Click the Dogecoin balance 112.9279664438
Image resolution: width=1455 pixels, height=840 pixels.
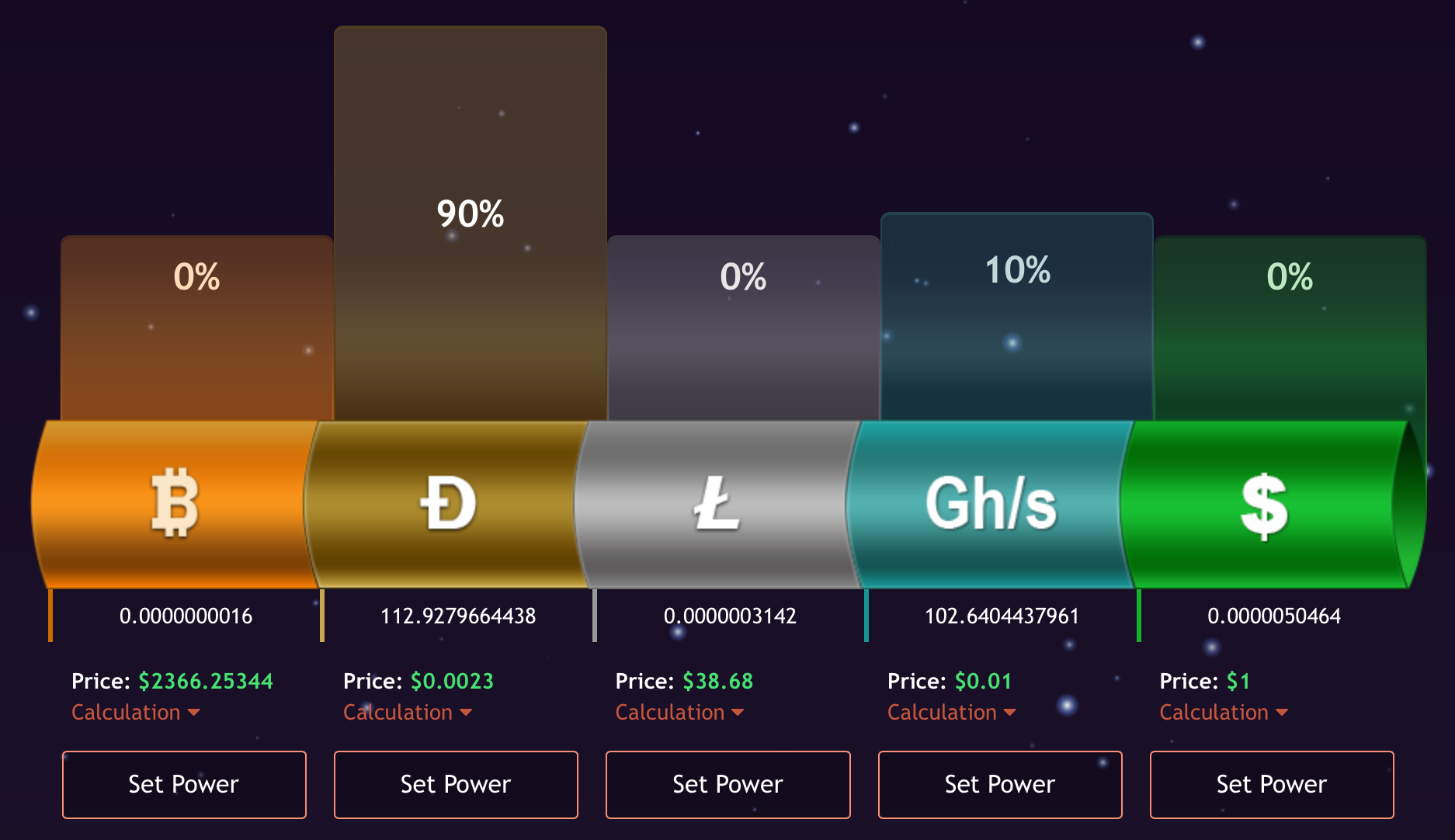[x=458, y=616]
